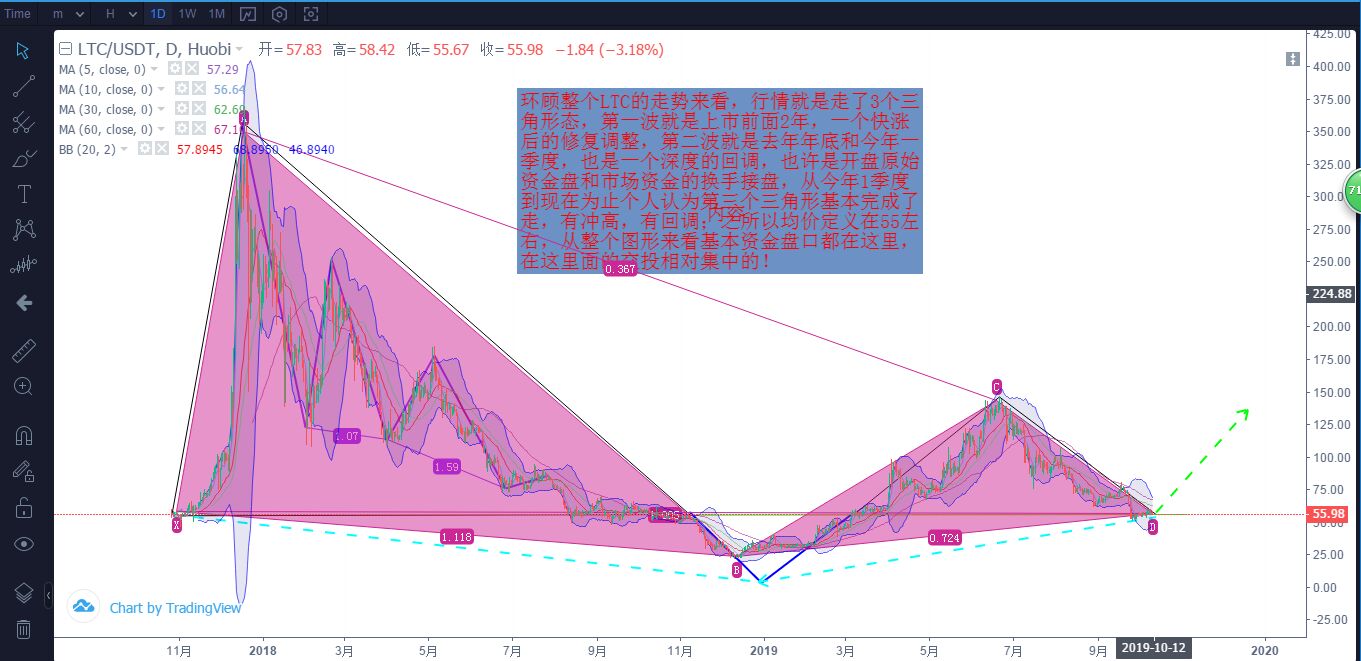The width and height of the screenshot is (1361, 661).
Task: Collapse the left drawing toolbar chevron
Action: tap(50, 597)
